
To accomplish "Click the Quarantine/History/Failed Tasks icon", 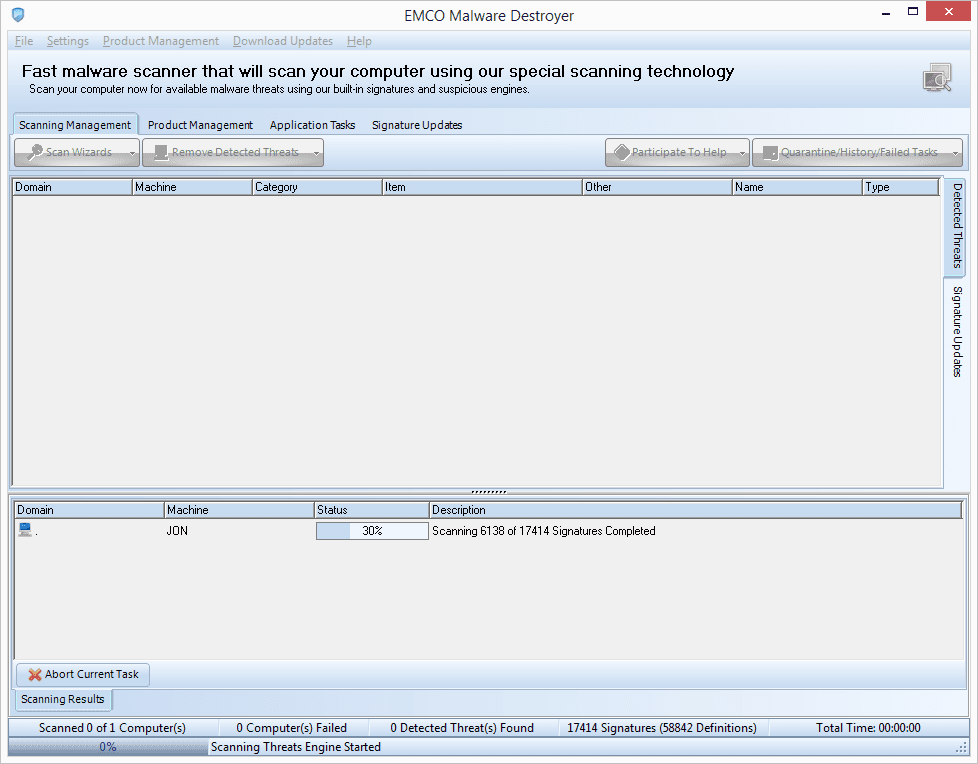I will tap(769, 153).
